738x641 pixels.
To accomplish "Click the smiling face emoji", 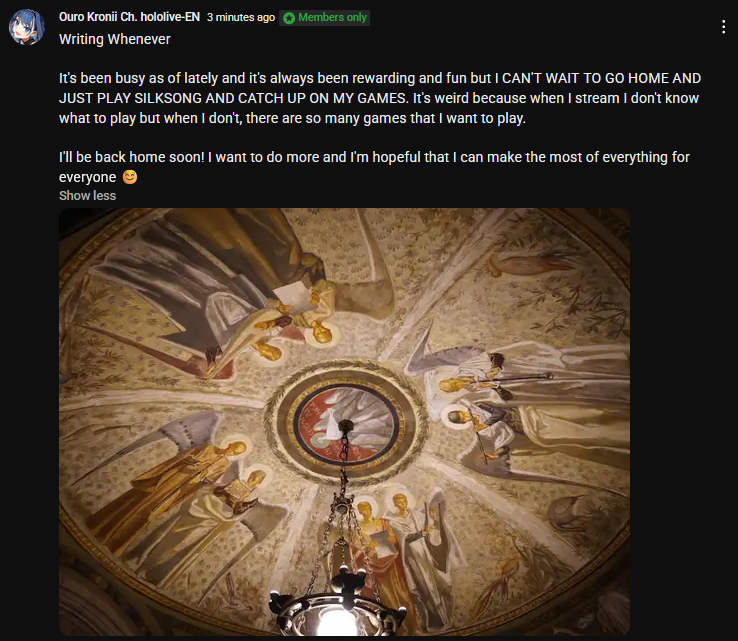I will 130,177.
